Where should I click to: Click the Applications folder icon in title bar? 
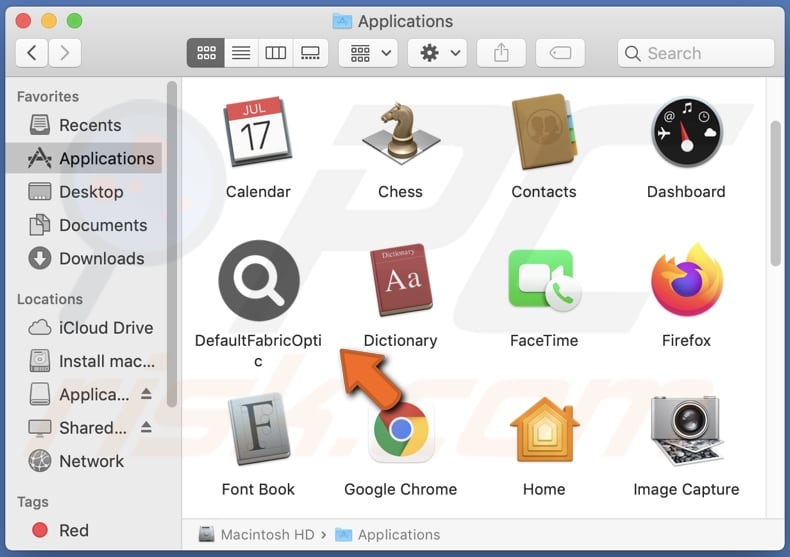point(343,21)
